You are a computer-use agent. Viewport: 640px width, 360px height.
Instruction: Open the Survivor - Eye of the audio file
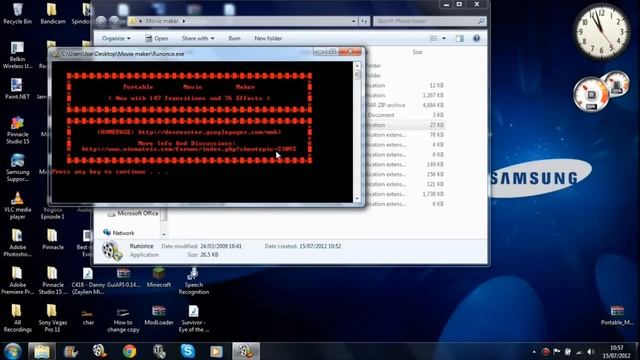point(193,318)
